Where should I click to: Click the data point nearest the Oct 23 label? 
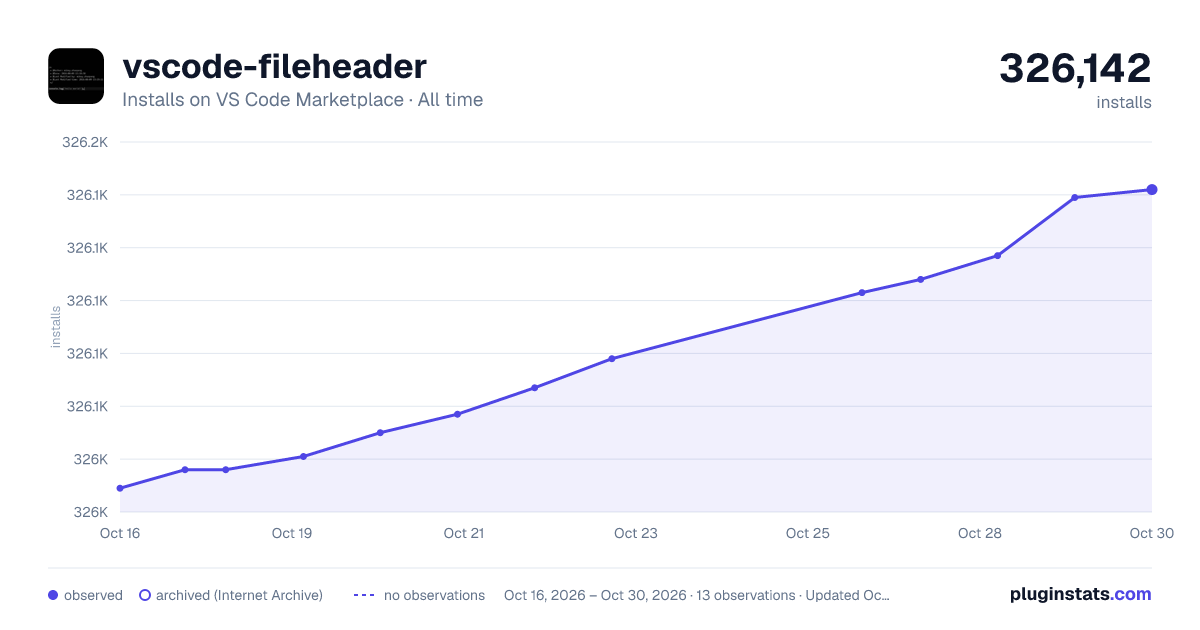click(x=611, y=358)
